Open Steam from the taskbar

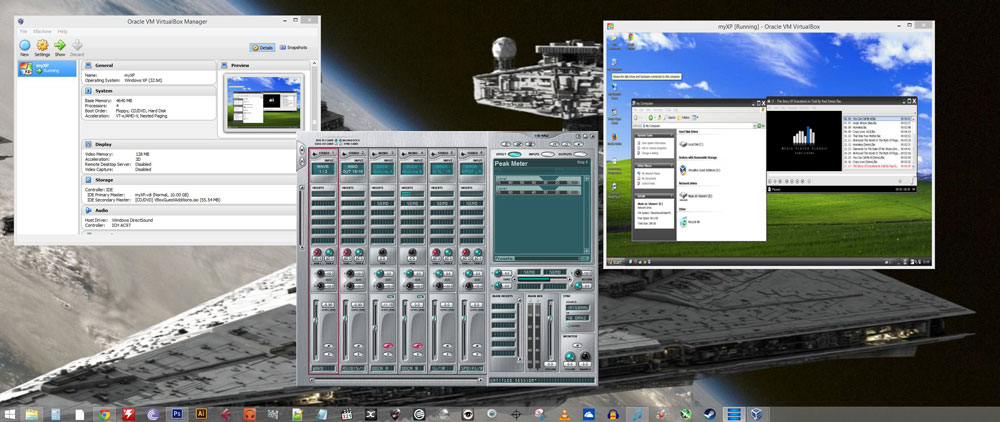[x=709, y=414]
